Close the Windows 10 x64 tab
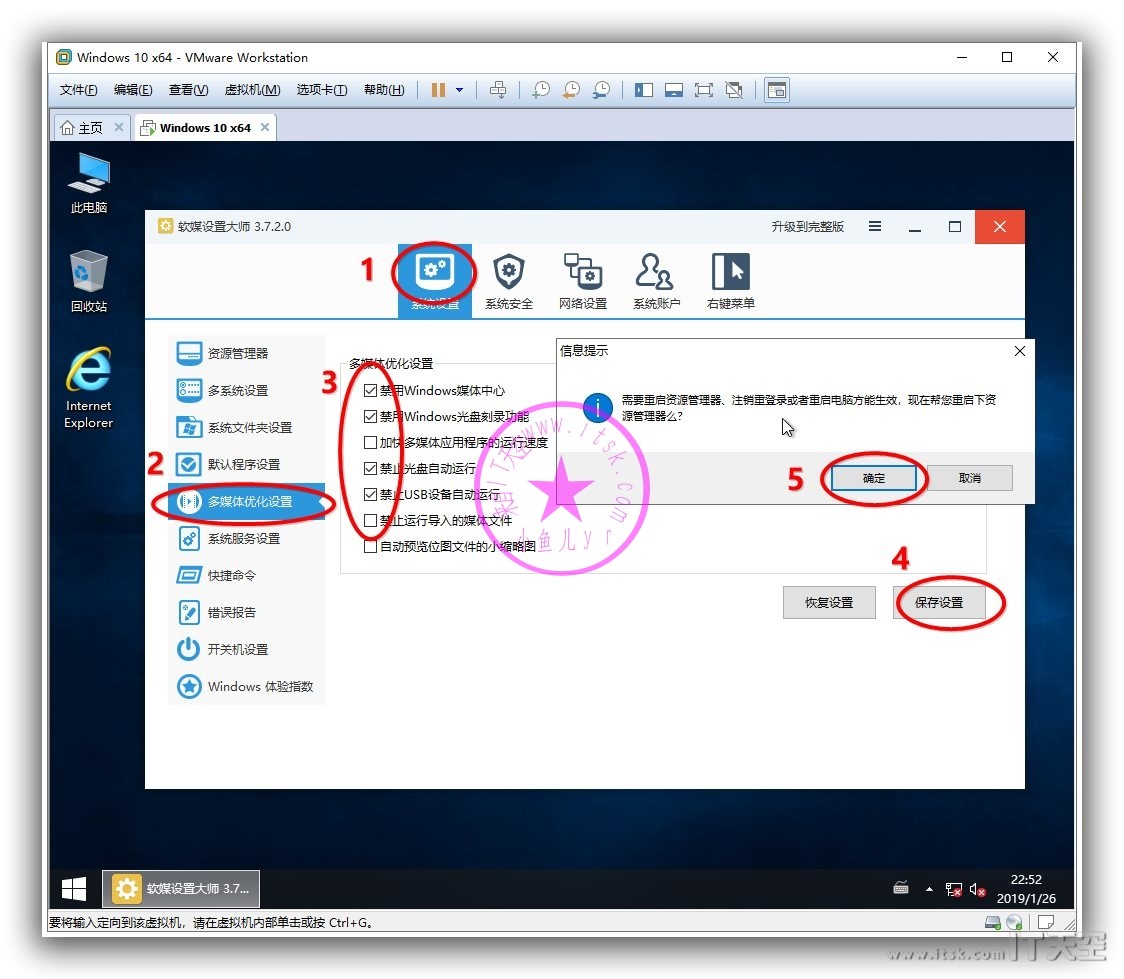Viewport: 1124px width, 979px height. pos(265,127)
